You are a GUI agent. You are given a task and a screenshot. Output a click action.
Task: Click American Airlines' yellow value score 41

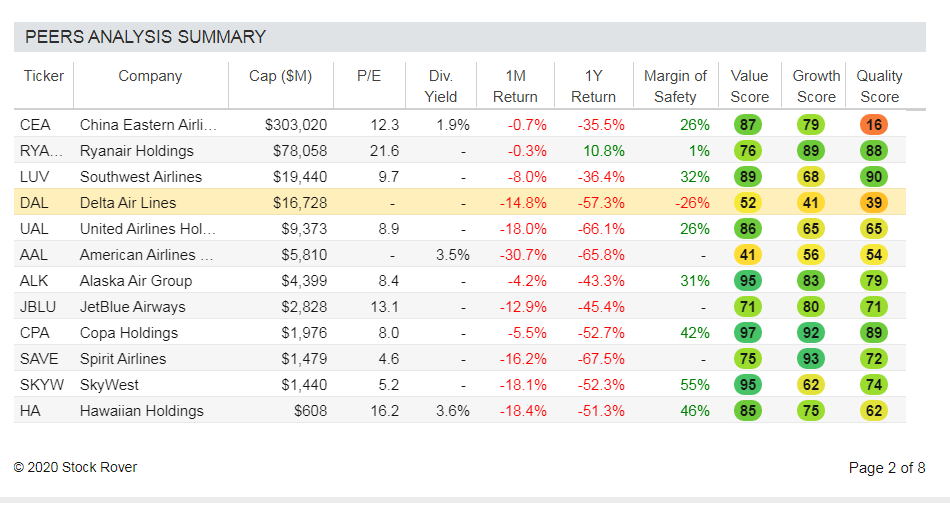[748, 255]
